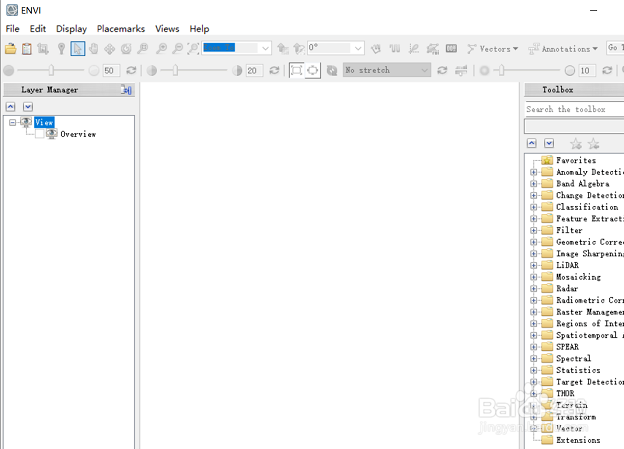The width and height of the screenshot is (624, 449).
Task: Open the No stretch dropdown
Action: tap(387, 70)
